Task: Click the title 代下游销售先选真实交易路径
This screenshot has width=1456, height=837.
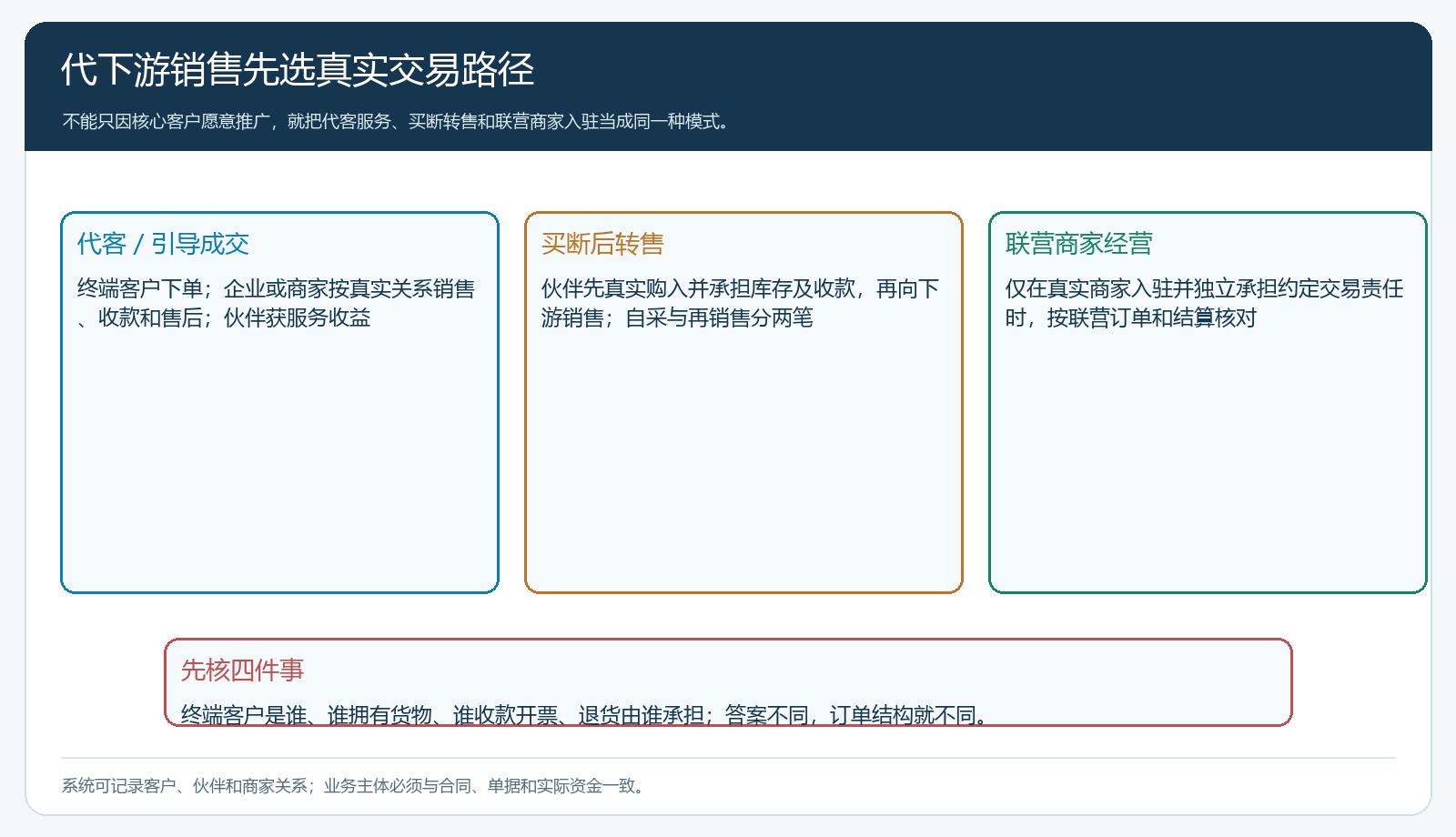Action: 298,70
